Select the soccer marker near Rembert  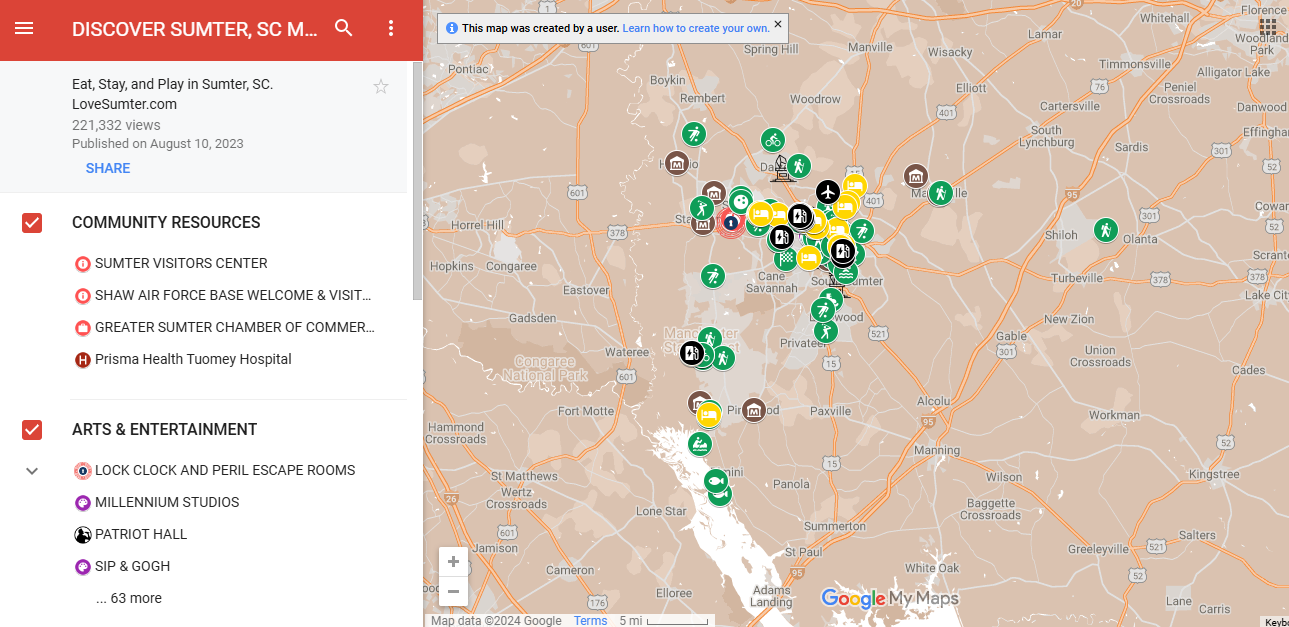[x=693, y=134]
